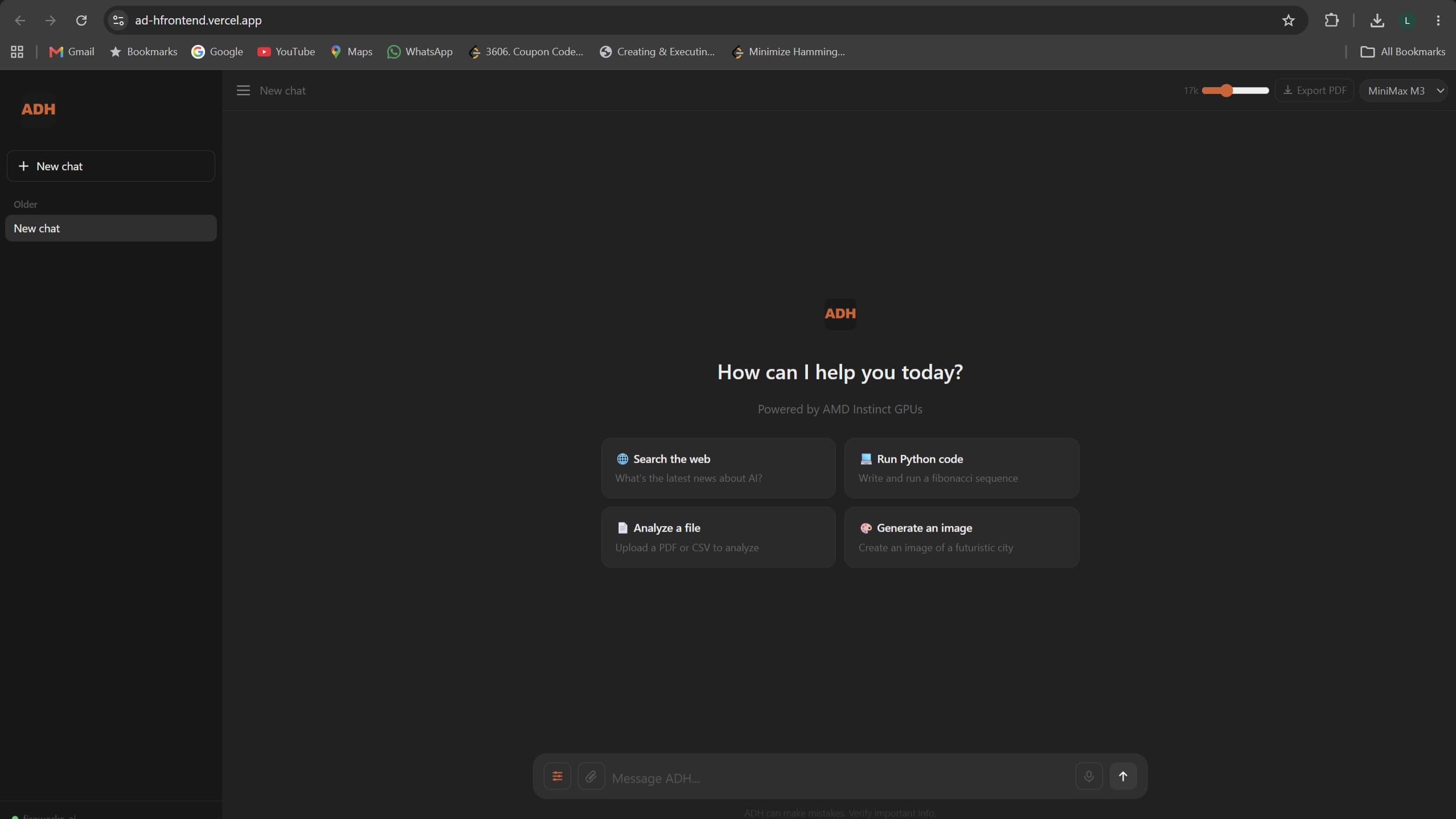Open the browser downloads icon
This screenshot has height=819, width=1456.
coord(1377,21)
